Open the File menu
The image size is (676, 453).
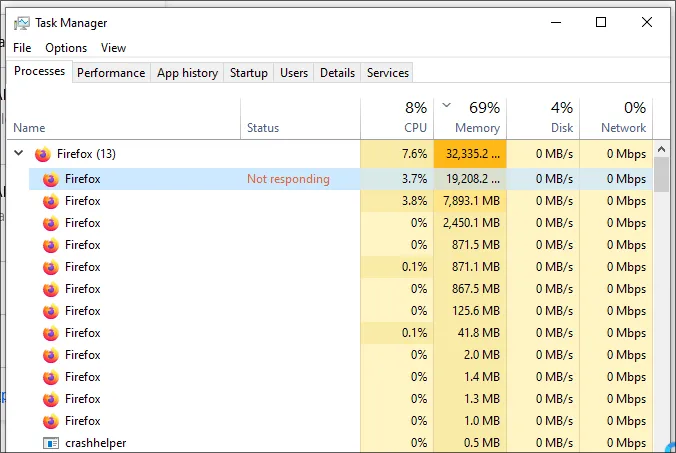(x=22, y=48)
